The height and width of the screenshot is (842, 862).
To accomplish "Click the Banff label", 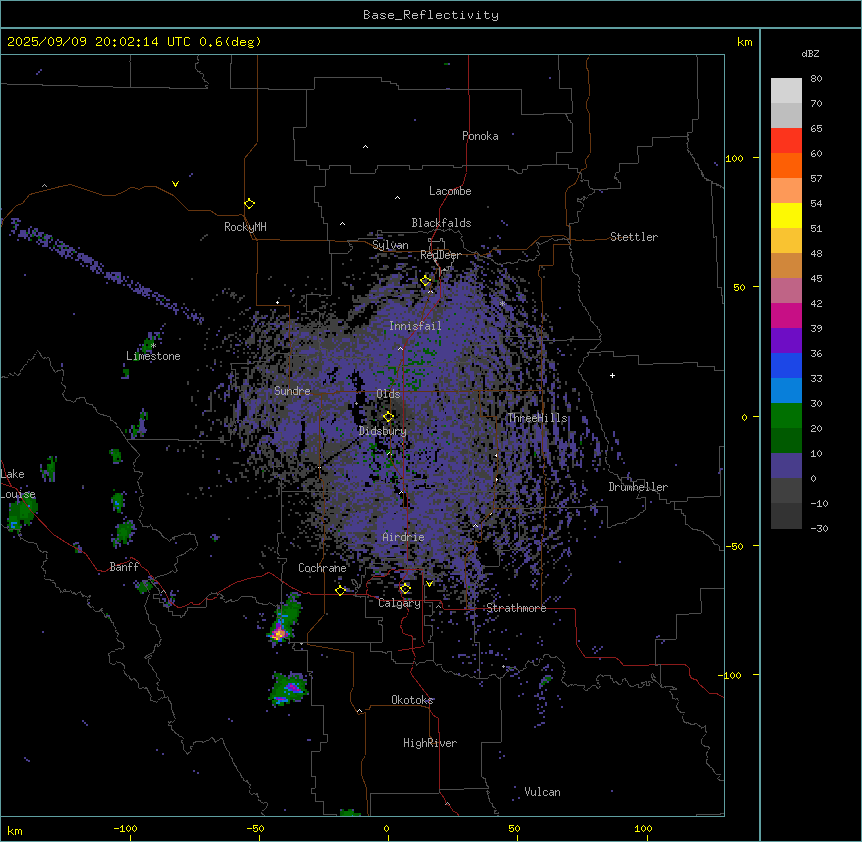I will click(x=124, y=567).
